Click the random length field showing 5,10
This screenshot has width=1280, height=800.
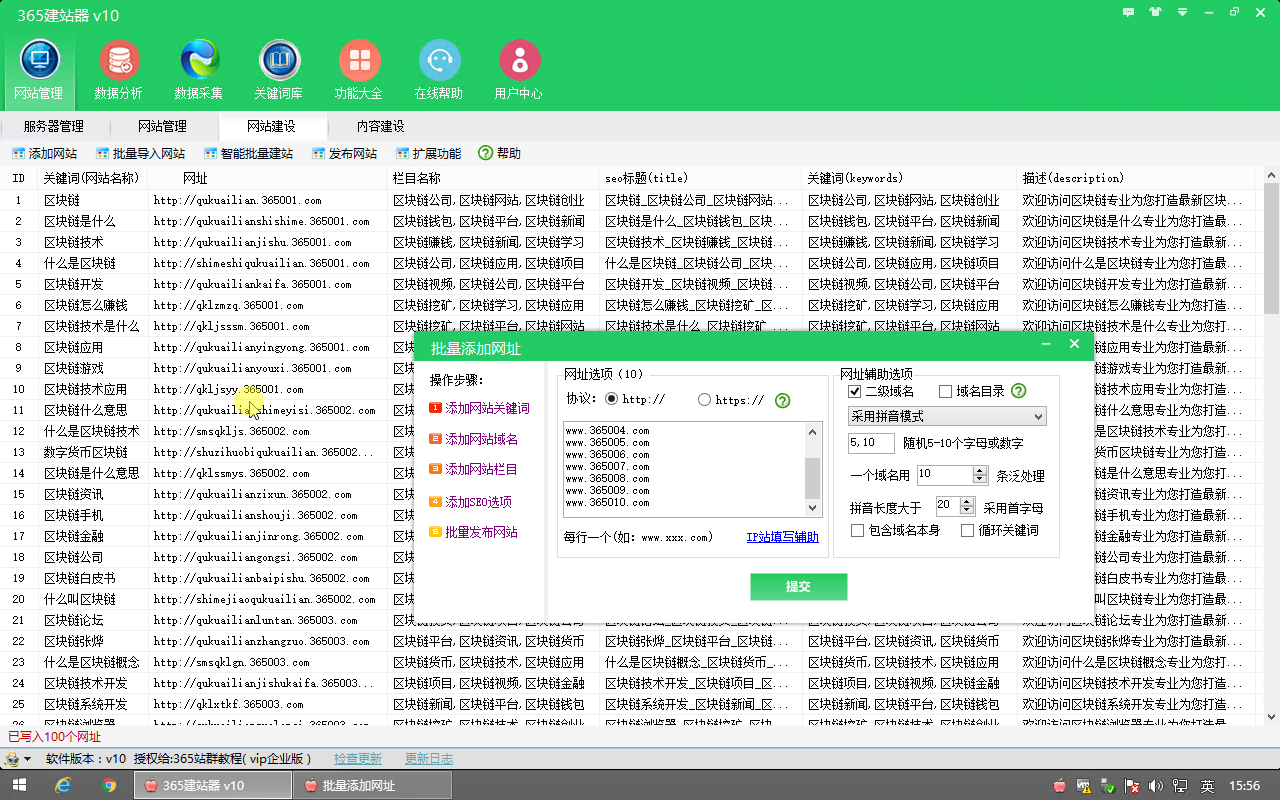click(x=871, y=443)
